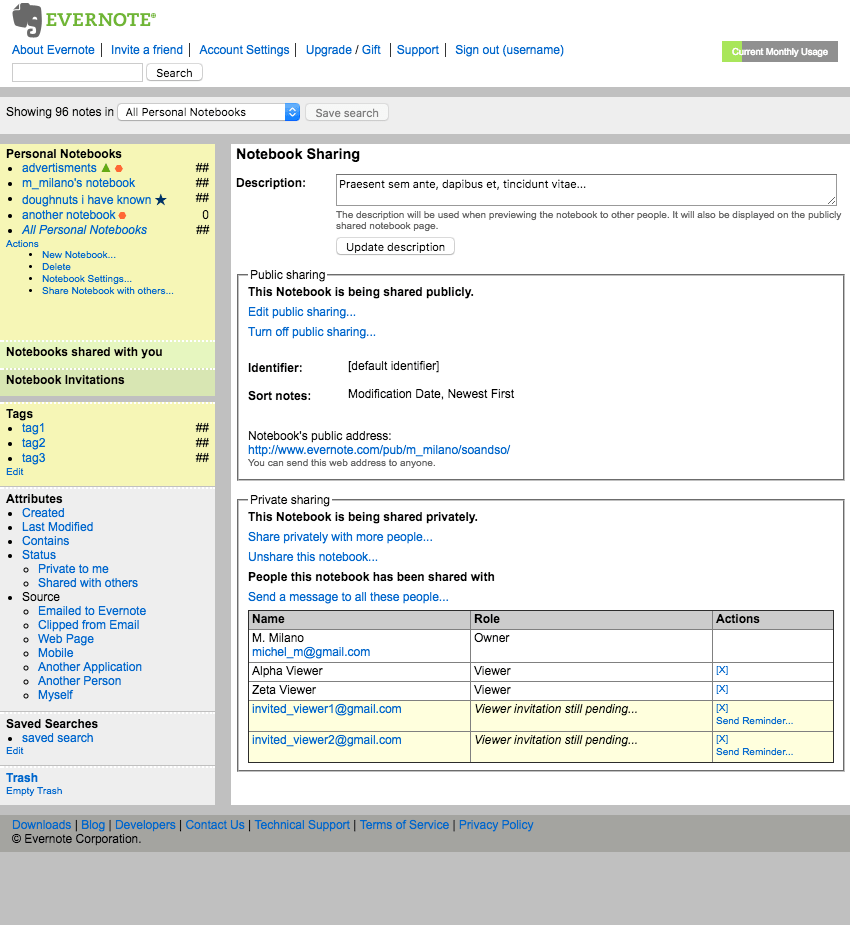Click the Delete notebook action

(x=56, y=267)
